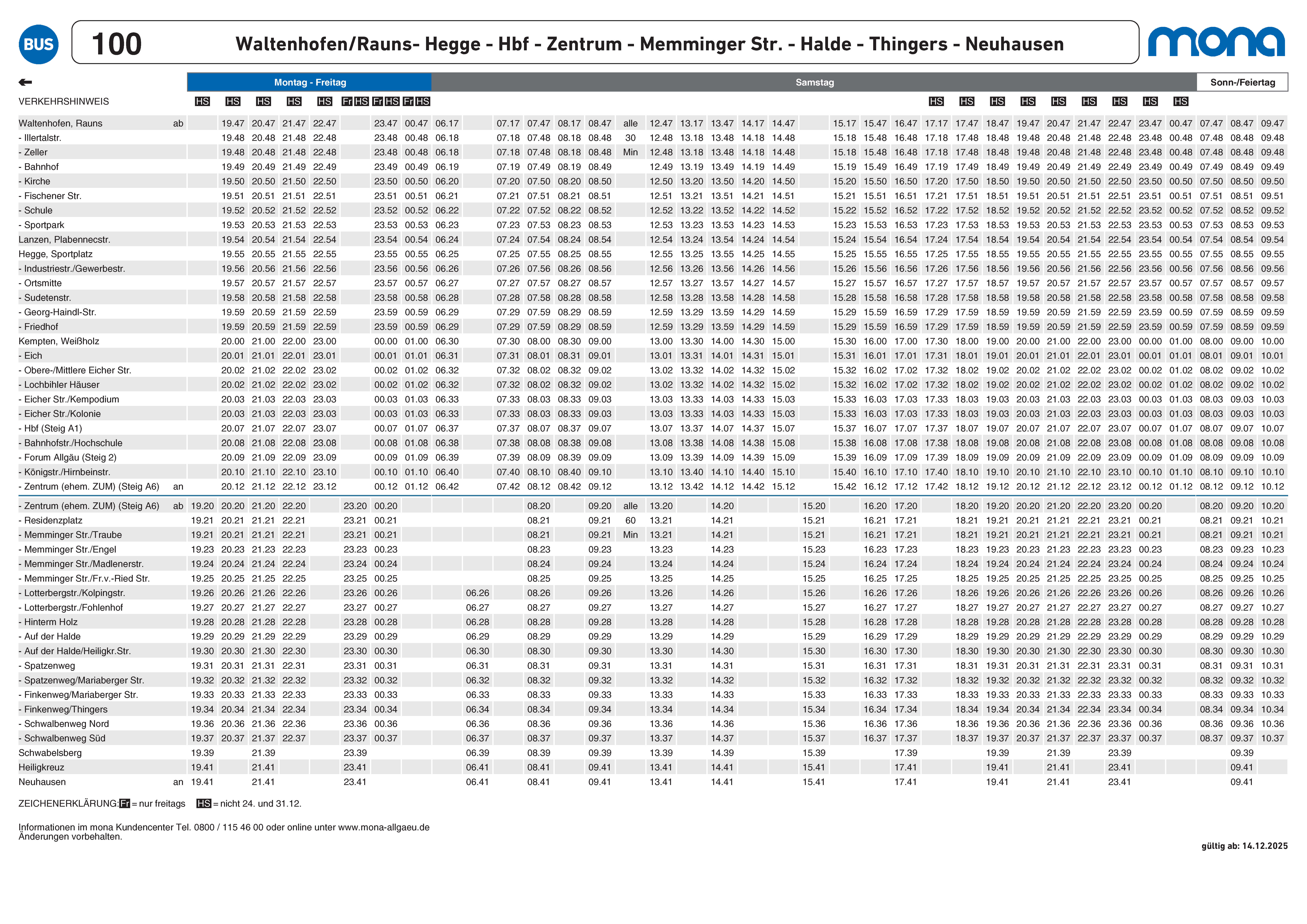Click the left-pointing direction arrow

(25, 83)
